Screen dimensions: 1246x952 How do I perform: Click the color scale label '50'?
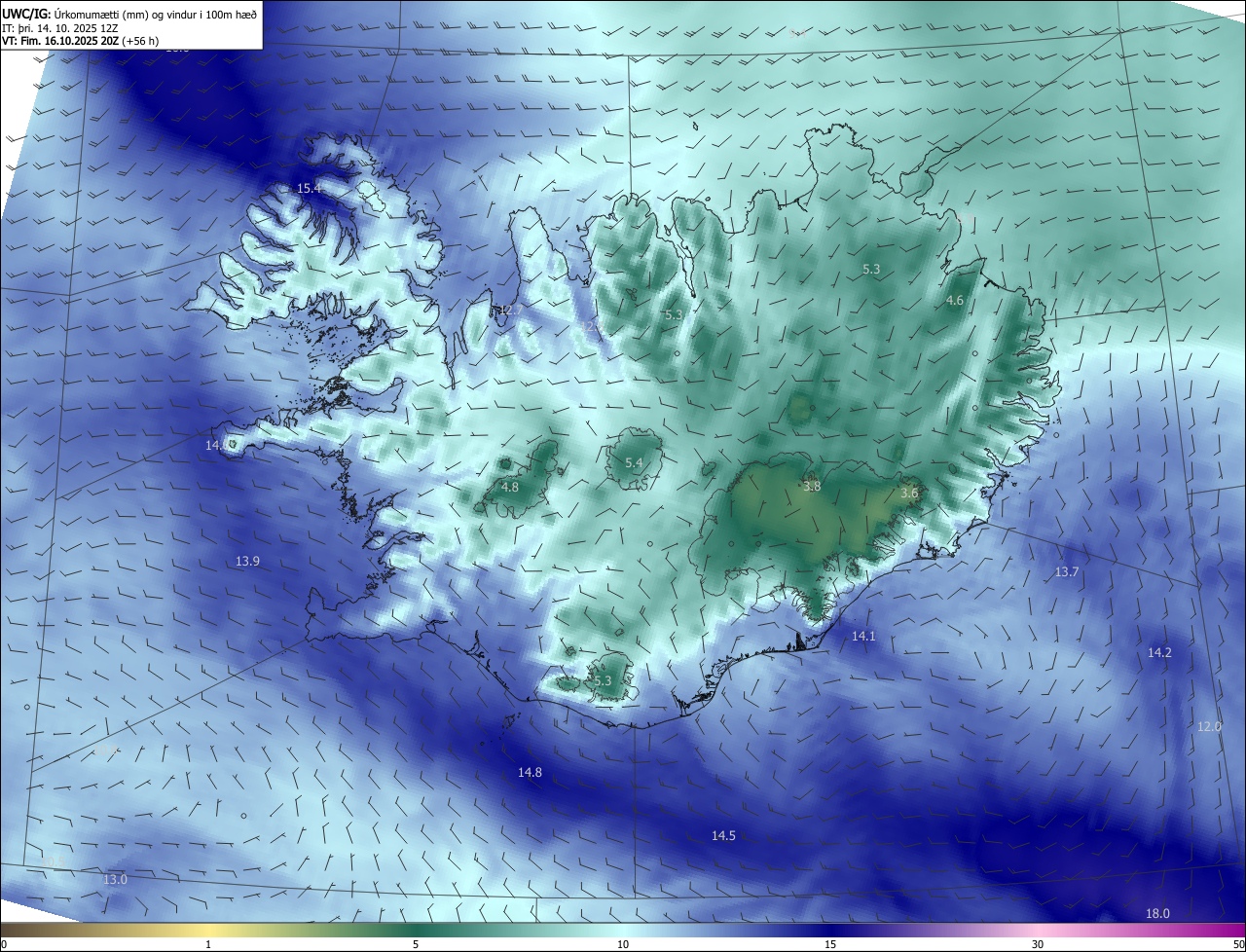click(1238, 944)
